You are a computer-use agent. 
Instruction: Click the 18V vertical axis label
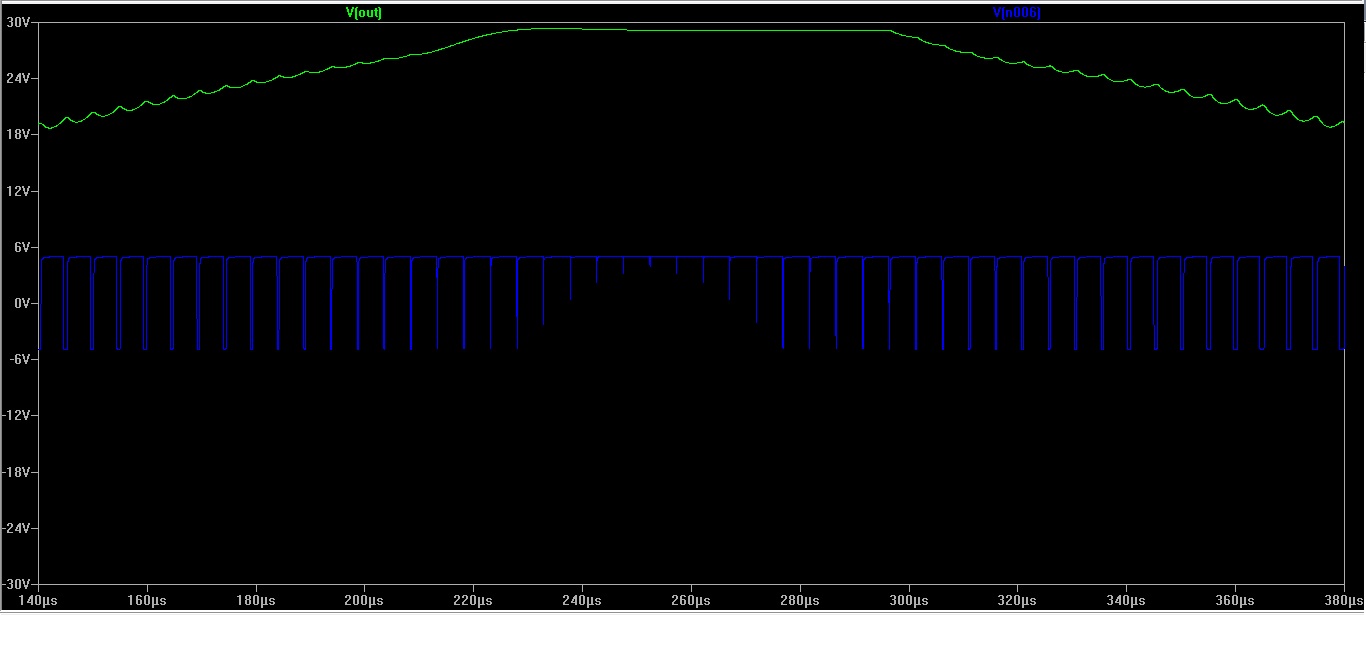[x=19, y=134]
